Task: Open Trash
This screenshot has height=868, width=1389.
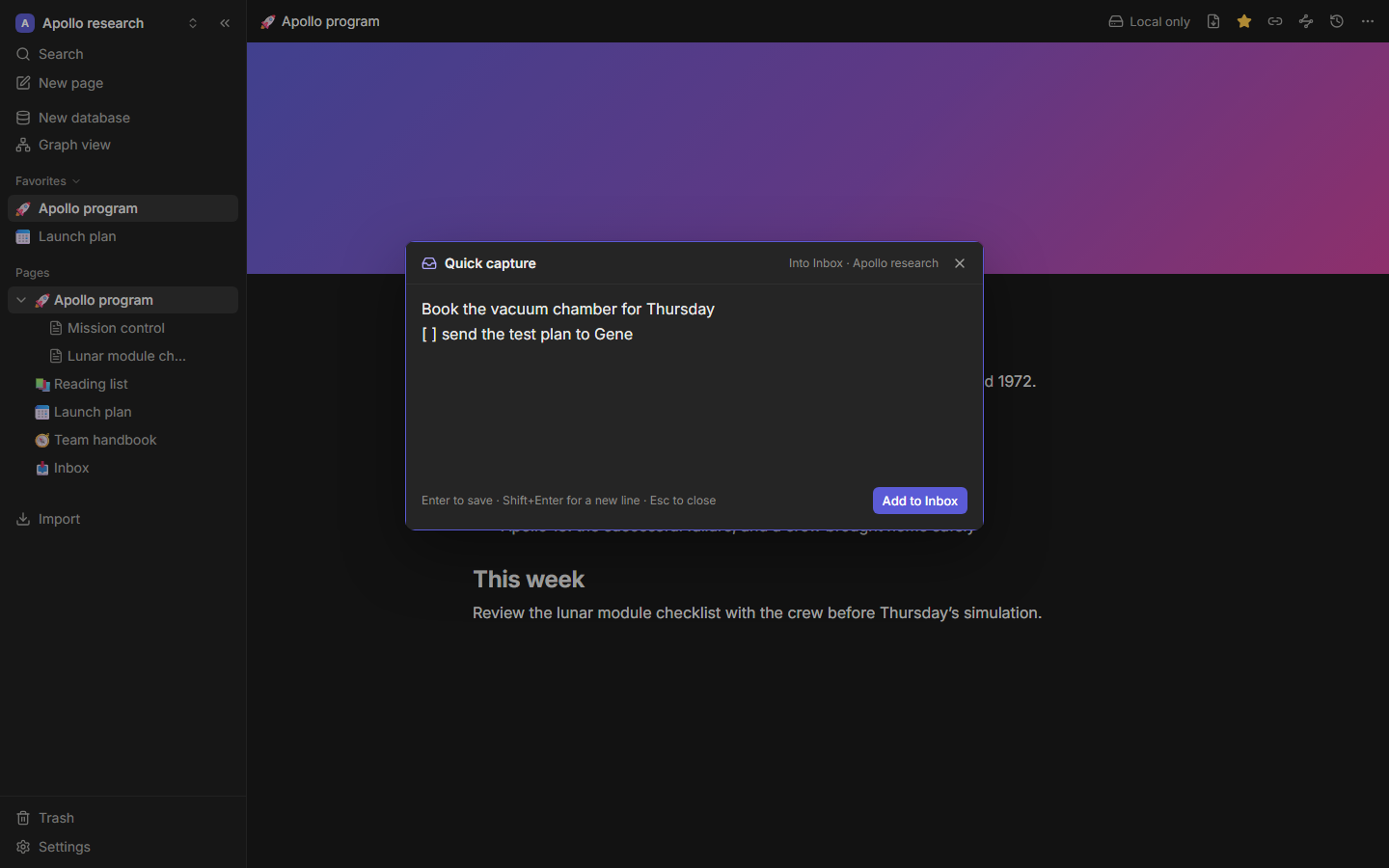Action: tap(123, 818)
